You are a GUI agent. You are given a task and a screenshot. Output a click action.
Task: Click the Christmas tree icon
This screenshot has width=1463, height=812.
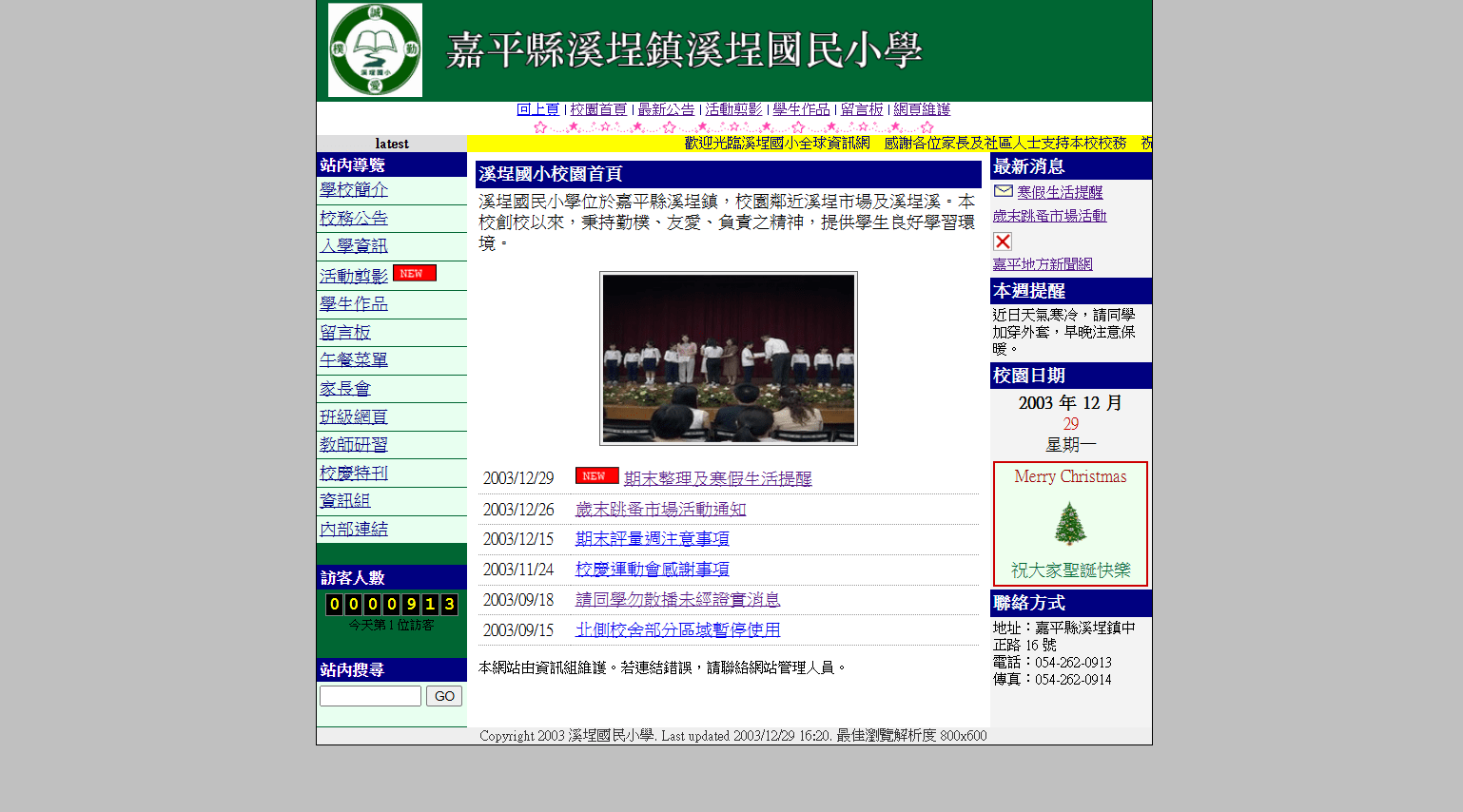point(1070,524)
